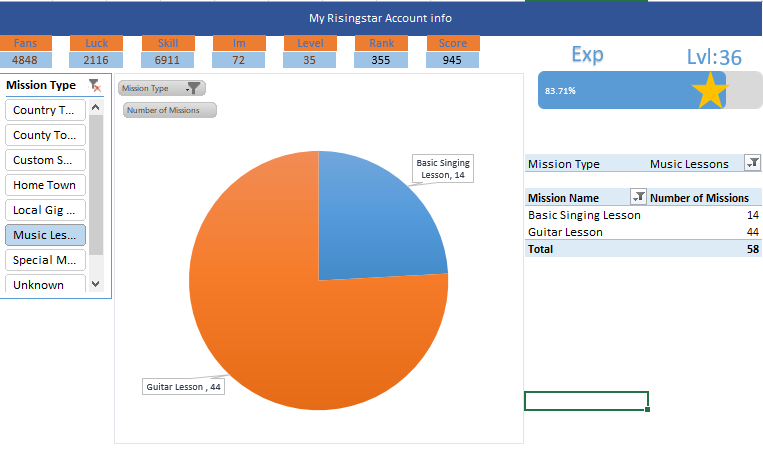Open the chart's Mission Type field button
763x460 pixels.
[162, 88]
